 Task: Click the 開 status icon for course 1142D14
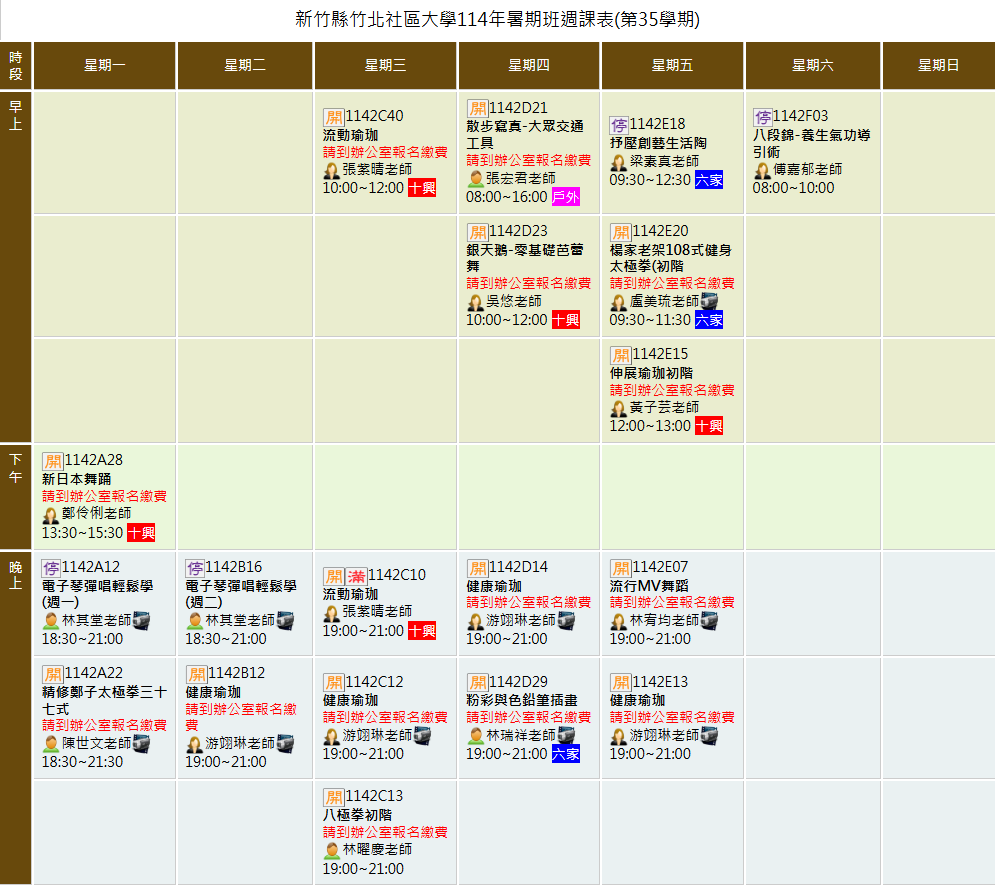477,567
